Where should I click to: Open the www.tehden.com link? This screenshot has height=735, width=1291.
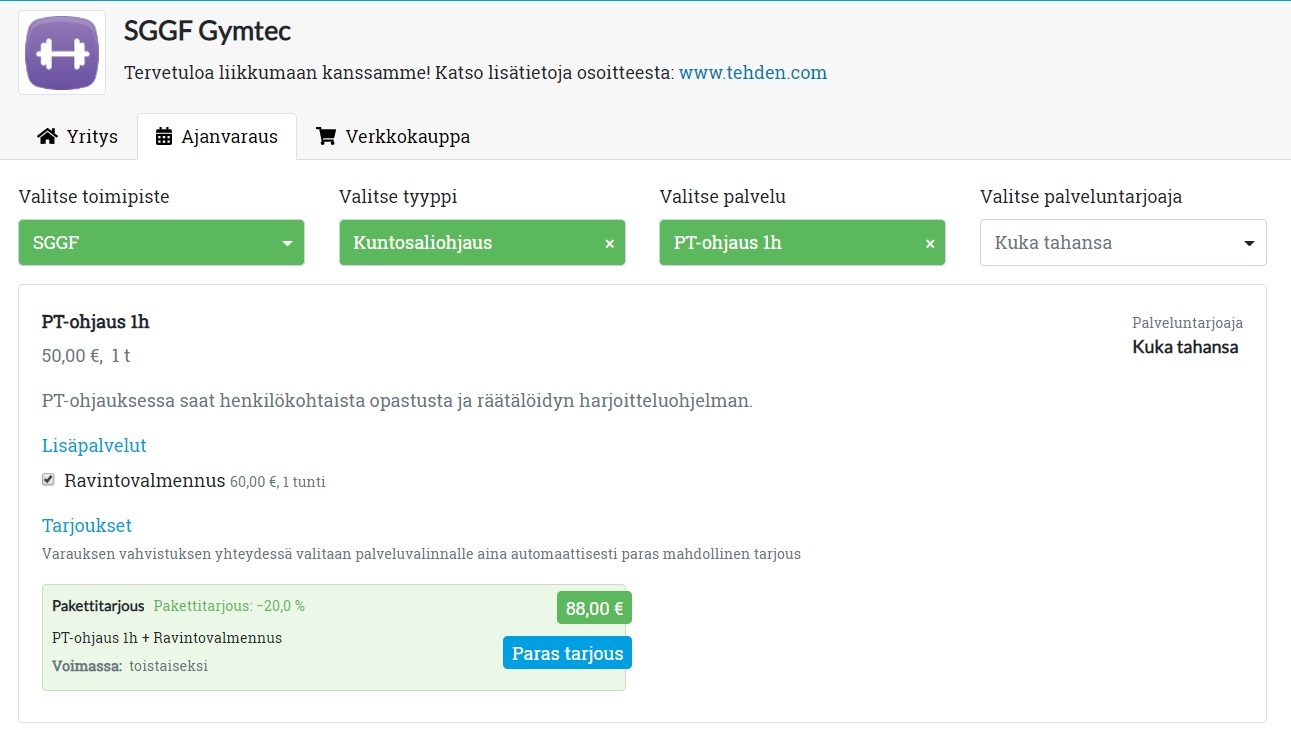pos(752,73)
